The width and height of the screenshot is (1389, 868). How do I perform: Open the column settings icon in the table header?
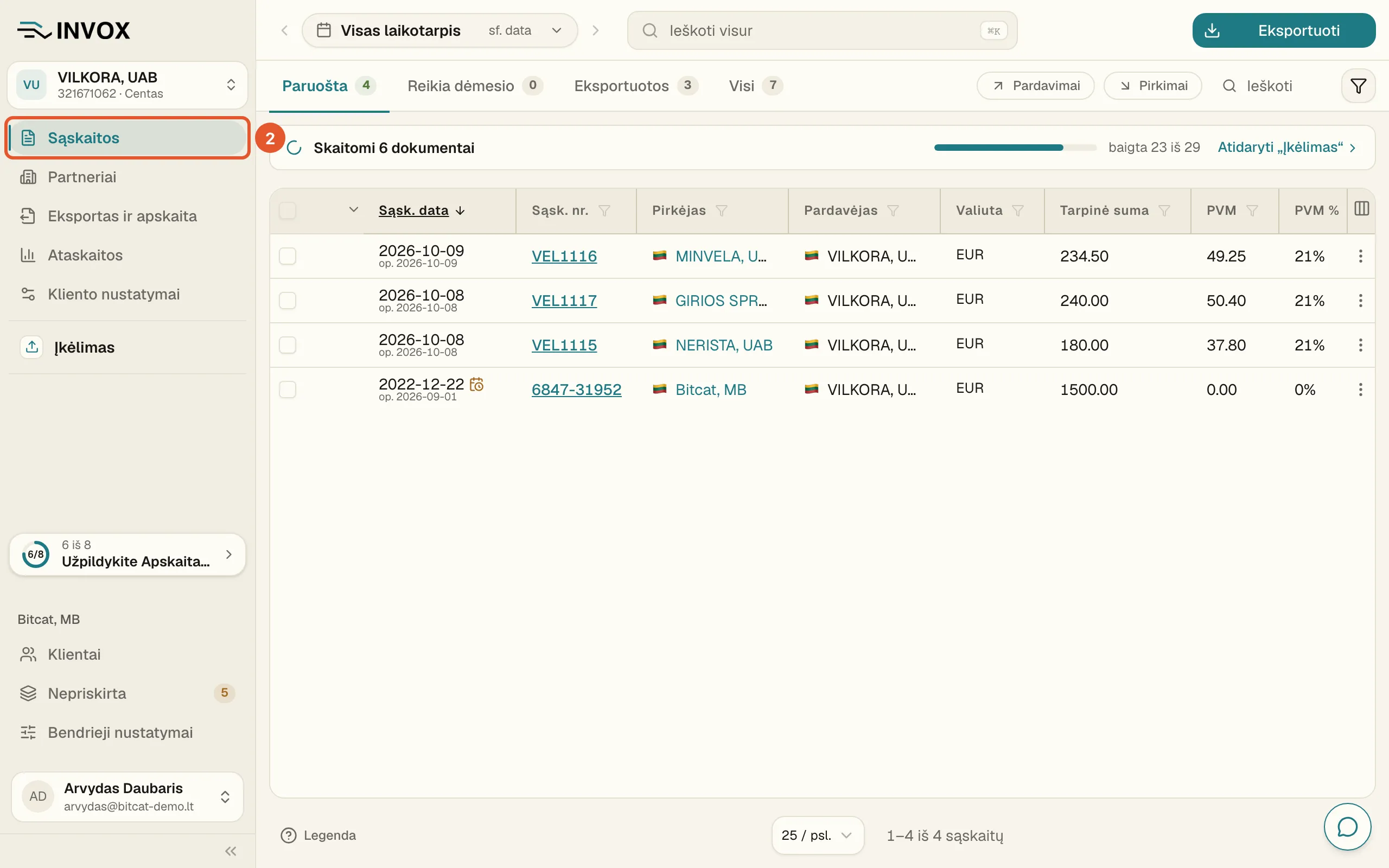(1361, 209)
